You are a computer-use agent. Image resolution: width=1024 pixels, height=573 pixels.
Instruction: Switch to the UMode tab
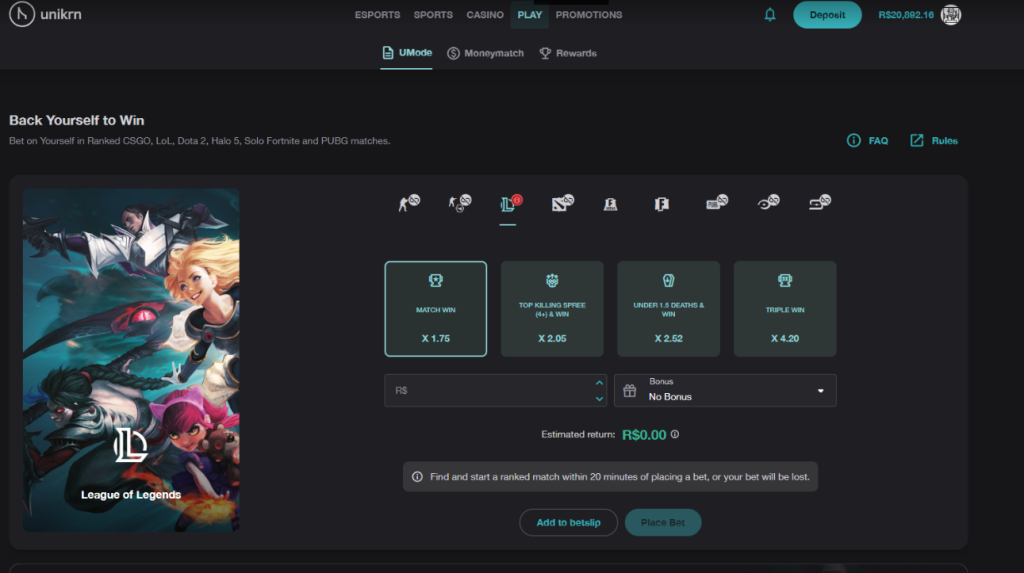pyautogui.click(x=407, y=53)
